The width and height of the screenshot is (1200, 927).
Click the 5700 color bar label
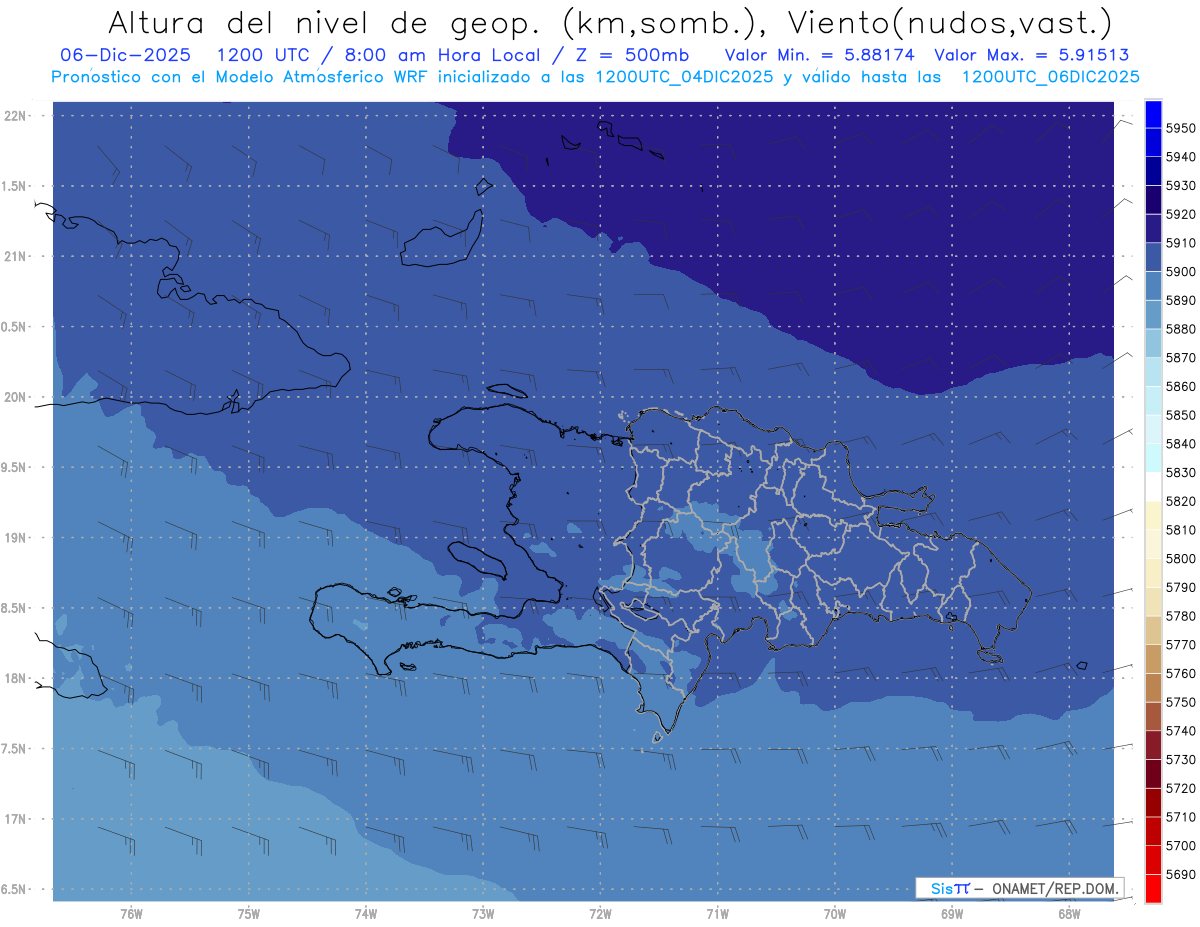tap(1182, 845)
